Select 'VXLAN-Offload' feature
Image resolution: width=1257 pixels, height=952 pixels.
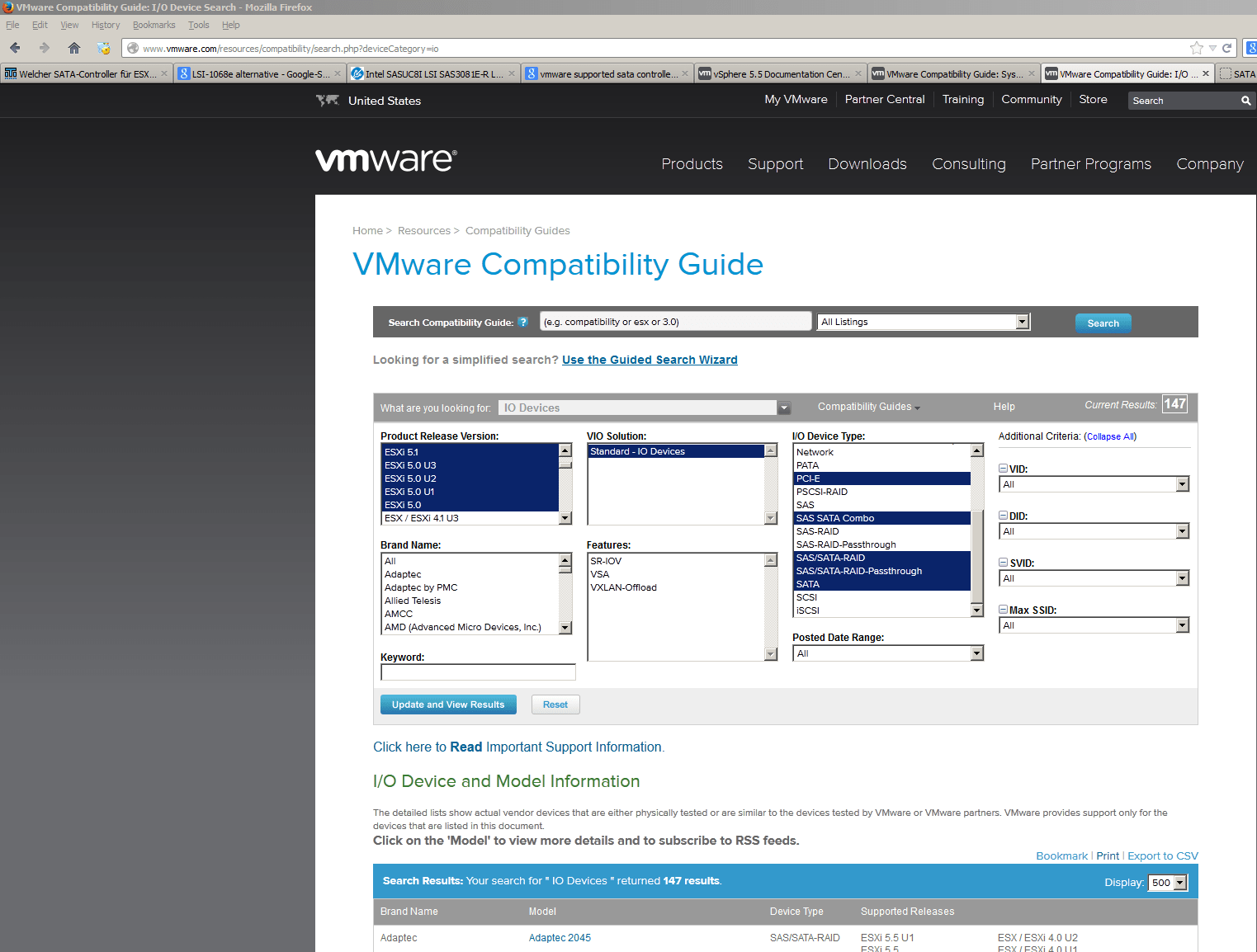pos(675,587)
